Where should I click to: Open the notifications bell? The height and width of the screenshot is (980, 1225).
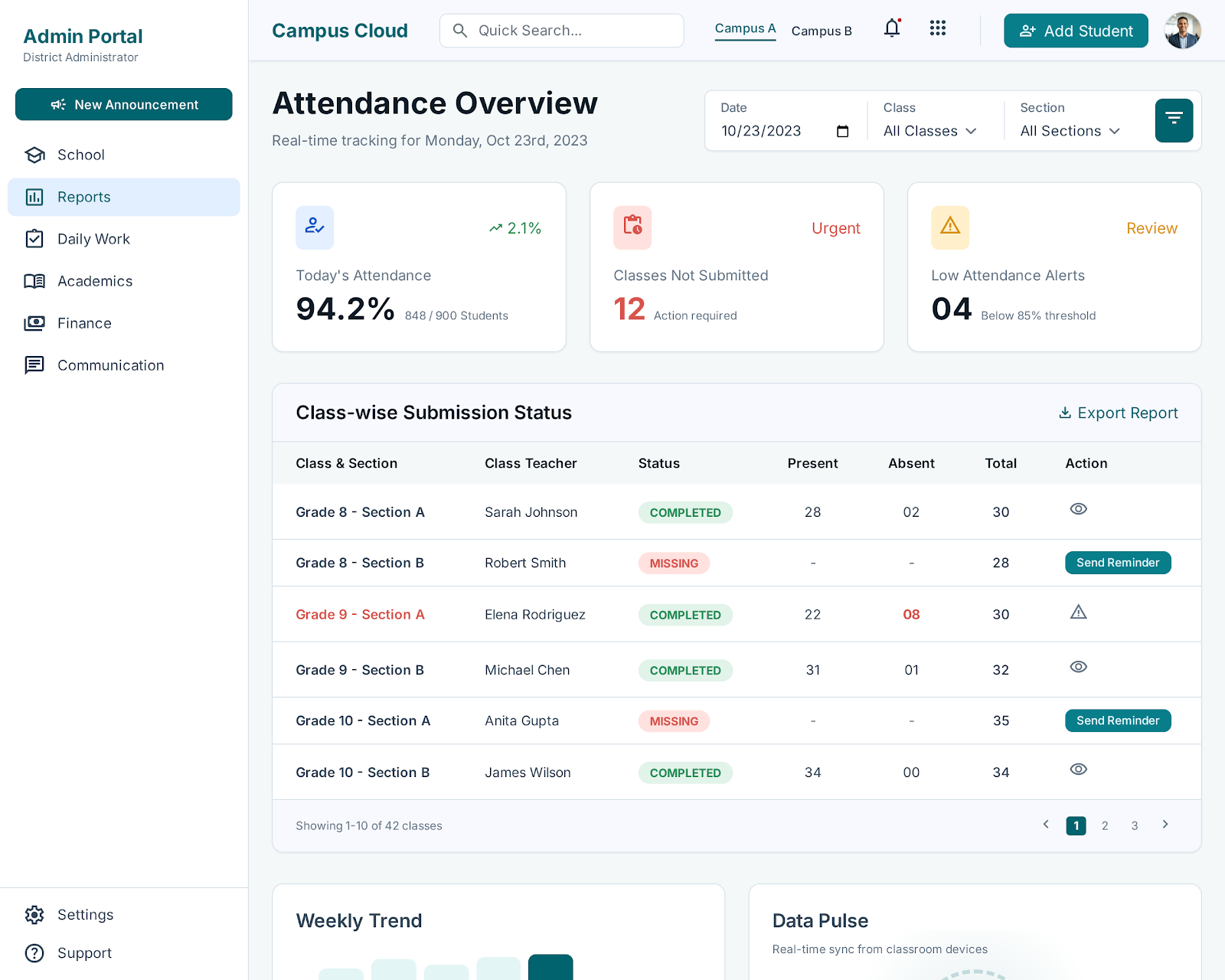(x=892, y=29)
